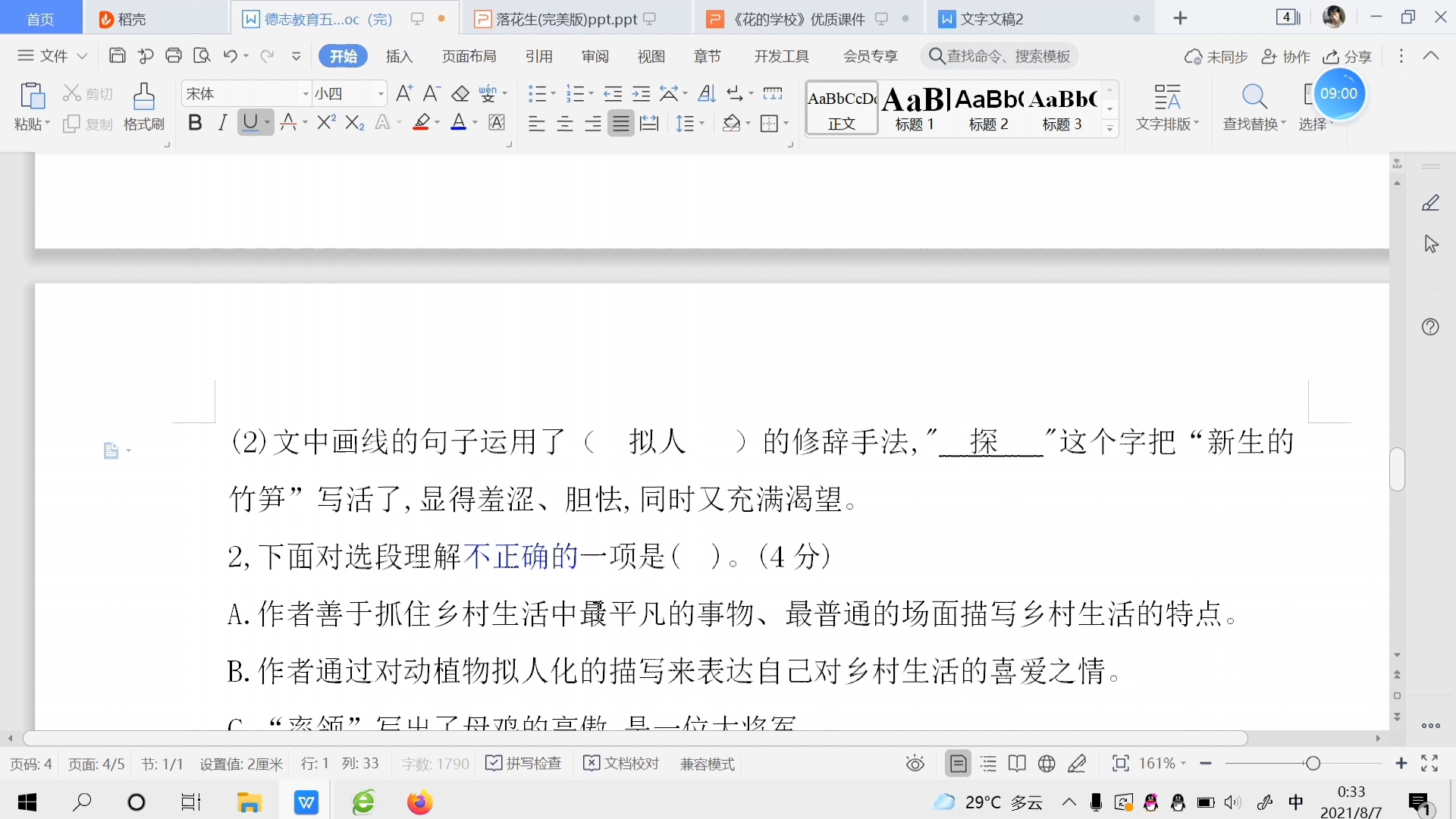This screenshot has width=1456, height=819.
Task: Click the help question mark in sidebar
Action: (x=1430, y=327)
